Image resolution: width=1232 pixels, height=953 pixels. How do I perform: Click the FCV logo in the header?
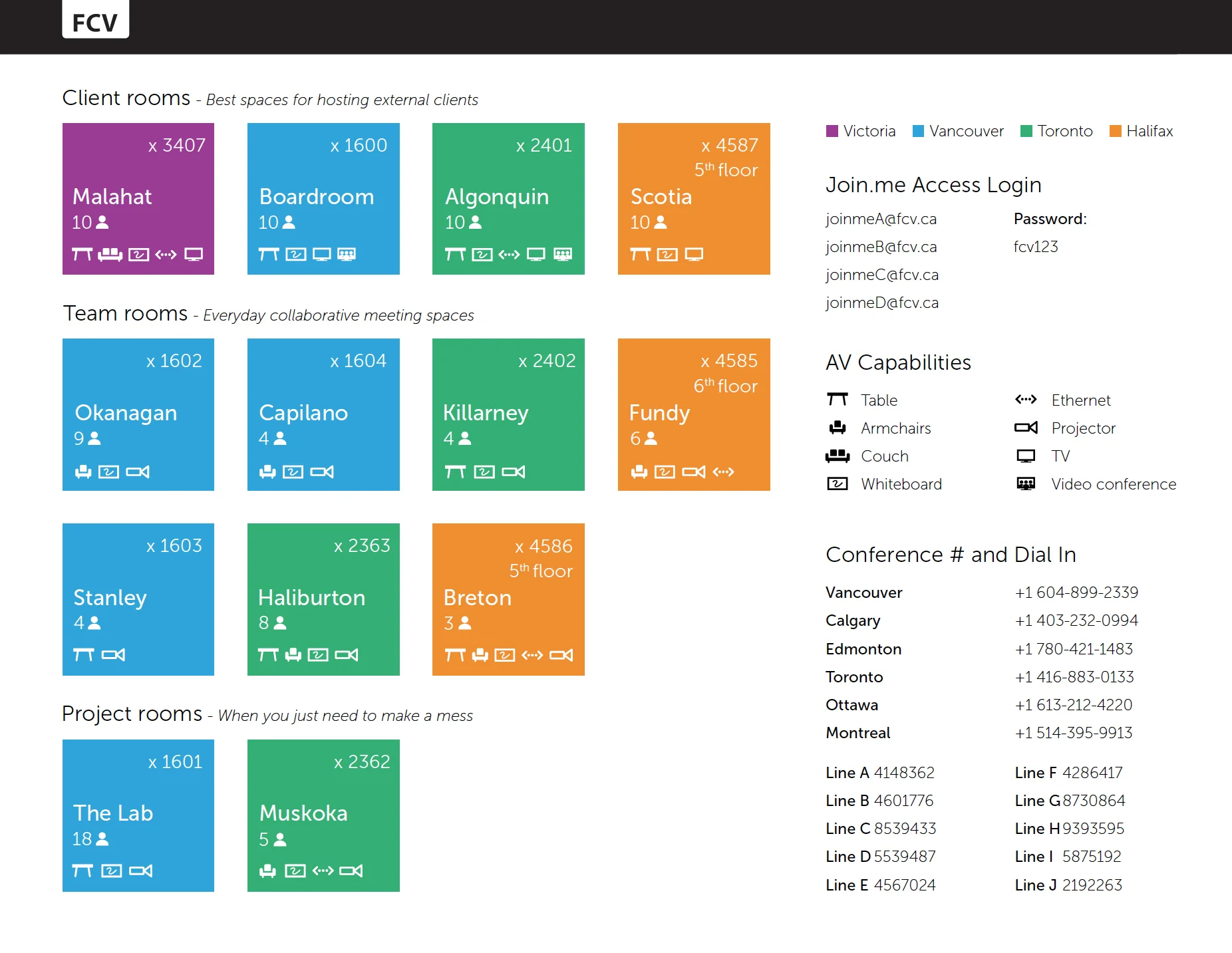click(95, 20)
